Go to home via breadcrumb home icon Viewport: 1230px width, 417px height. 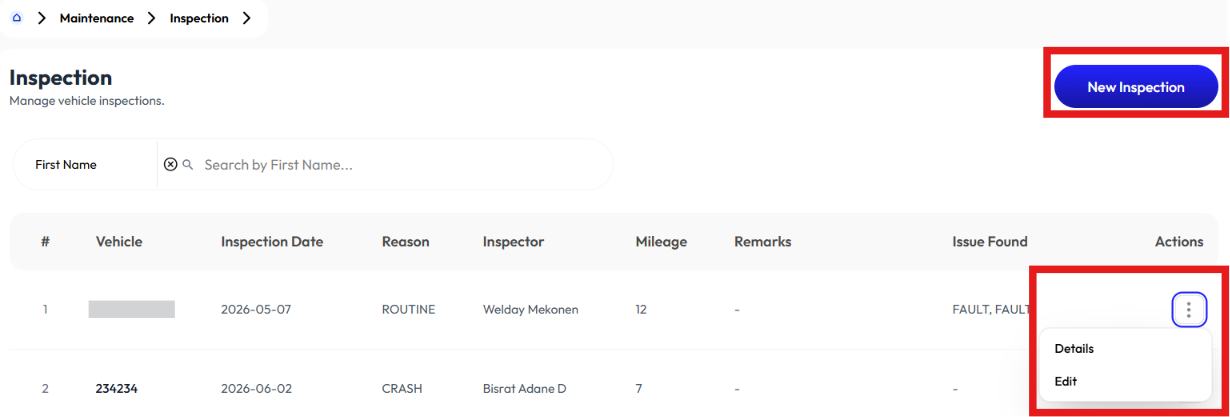17,18
